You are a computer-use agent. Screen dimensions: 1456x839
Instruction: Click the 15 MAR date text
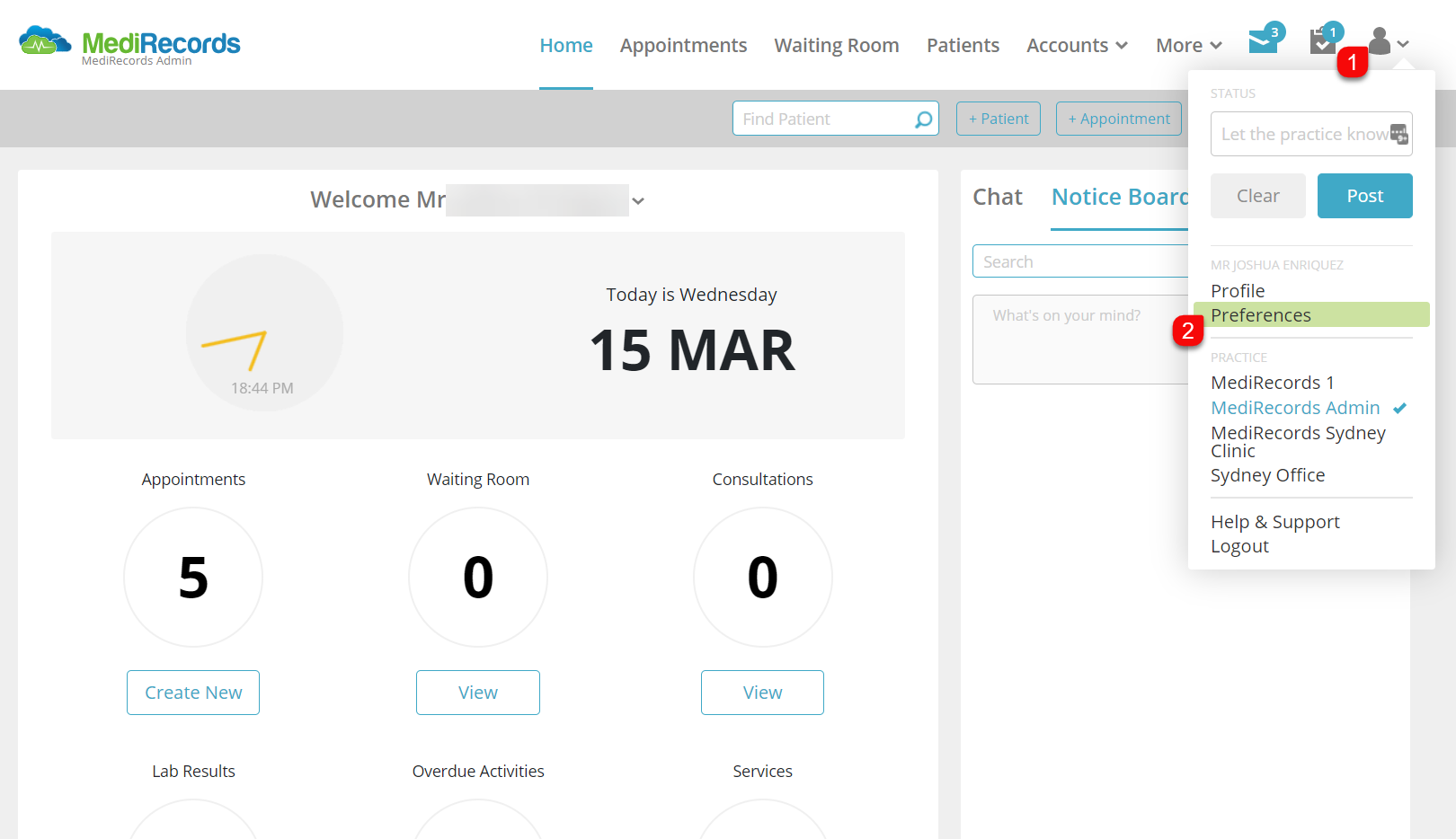click(692, 350)
